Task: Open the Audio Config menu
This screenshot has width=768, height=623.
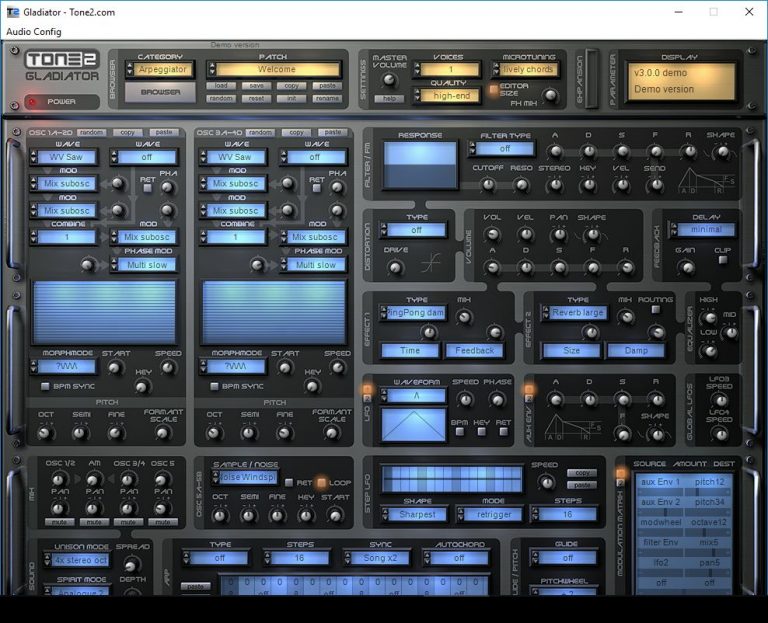Action: 34,32
